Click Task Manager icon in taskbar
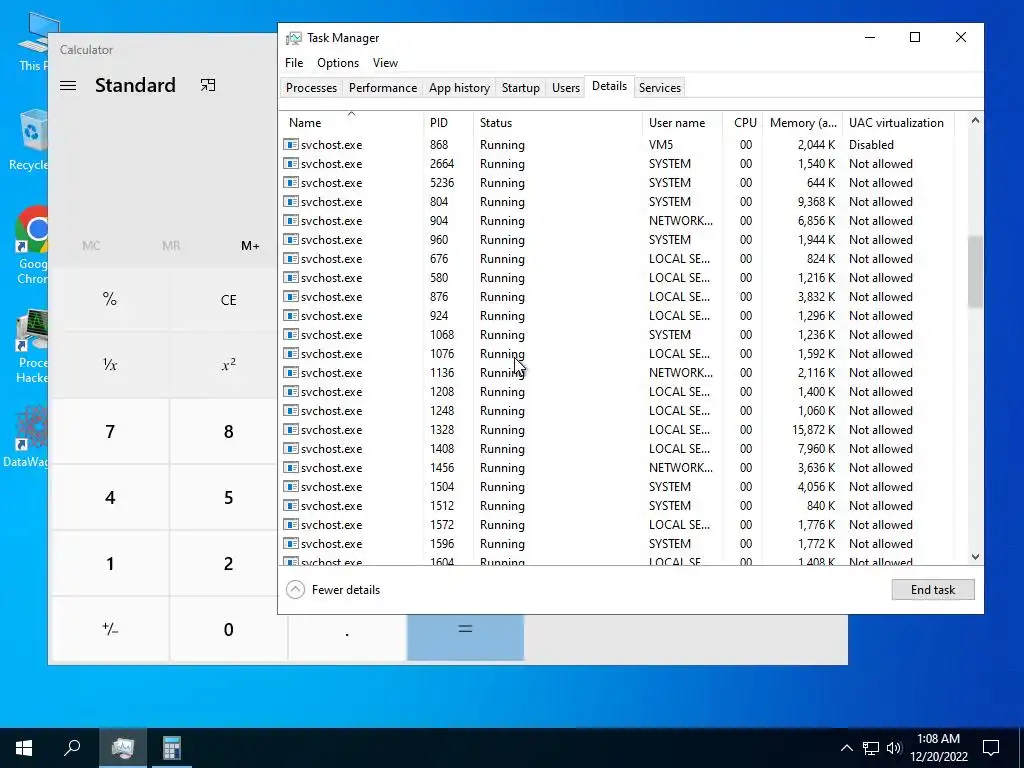 pyautogui.click(x=122, y=748)
